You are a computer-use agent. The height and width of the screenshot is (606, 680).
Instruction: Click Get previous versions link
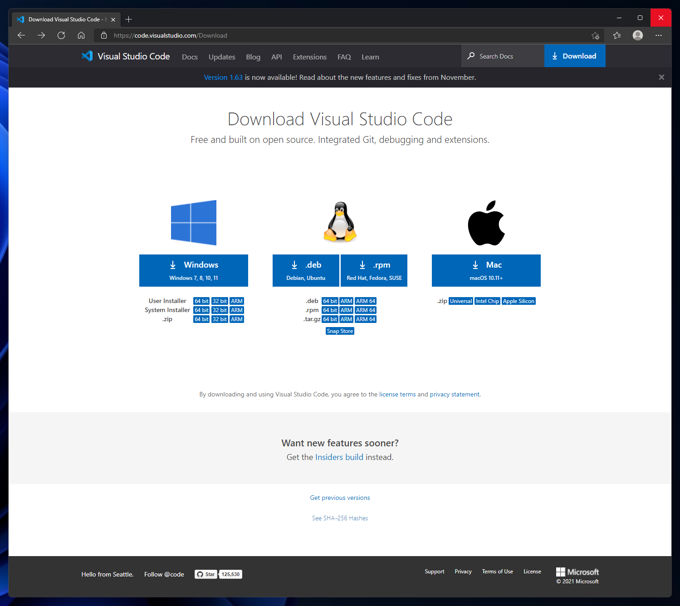[x=340, y=498]
